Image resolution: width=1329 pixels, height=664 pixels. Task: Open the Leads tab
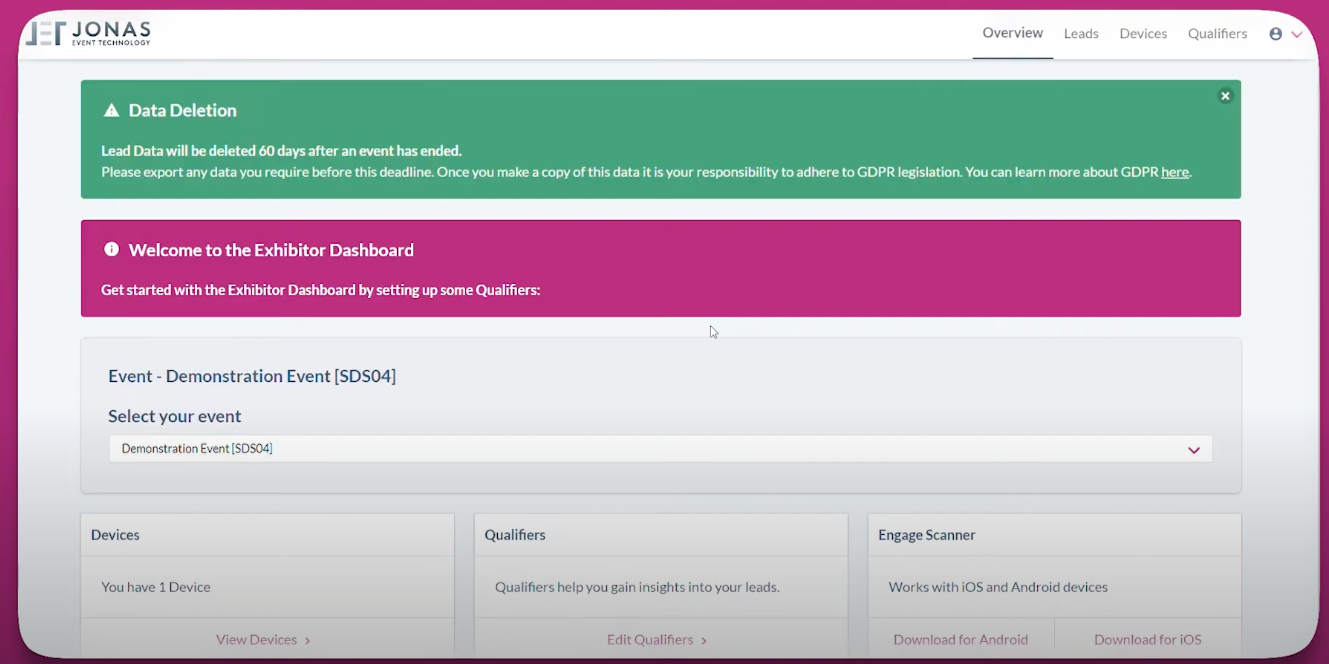pos(1081,34)
